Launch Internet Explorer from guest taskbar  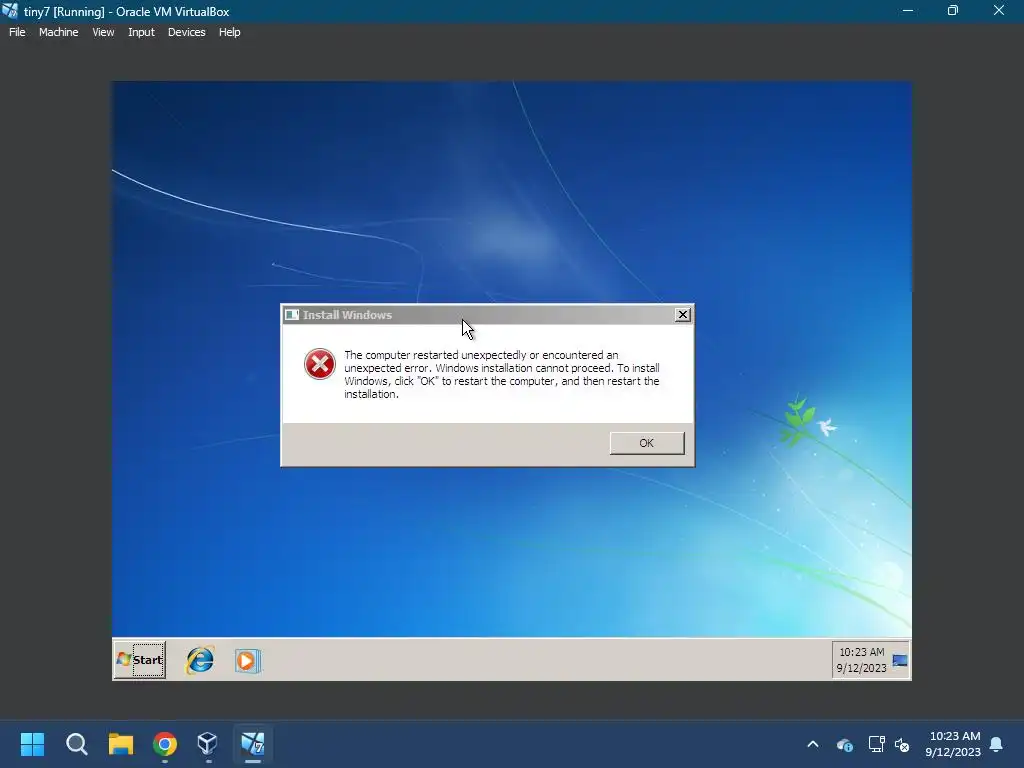(x=200, y=660)
